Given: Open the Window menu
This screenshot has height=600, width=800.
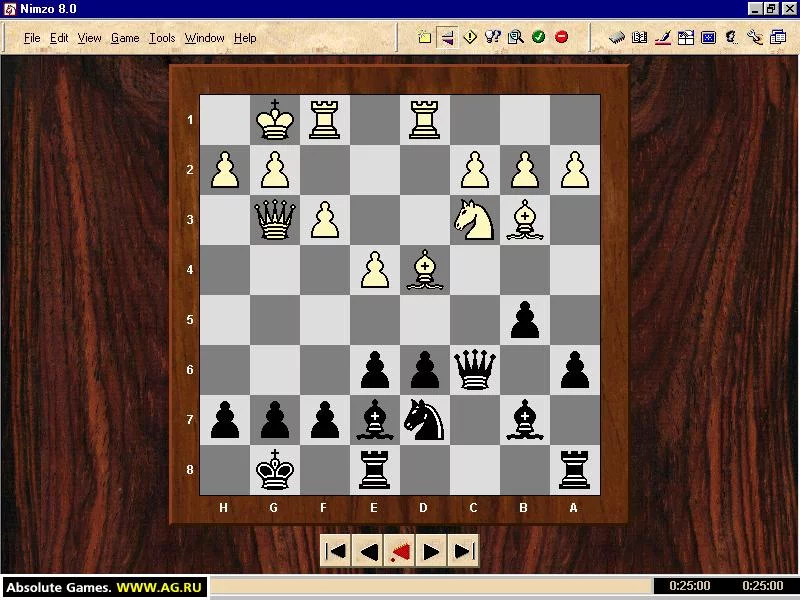Looking at the screenshot, I should [205, 38].
